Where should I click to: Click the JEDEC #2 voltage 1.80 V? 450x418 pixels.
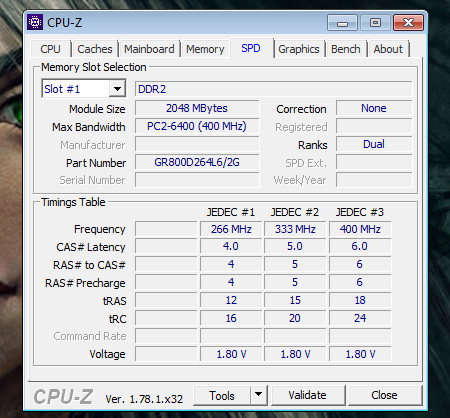coord(295,354)
